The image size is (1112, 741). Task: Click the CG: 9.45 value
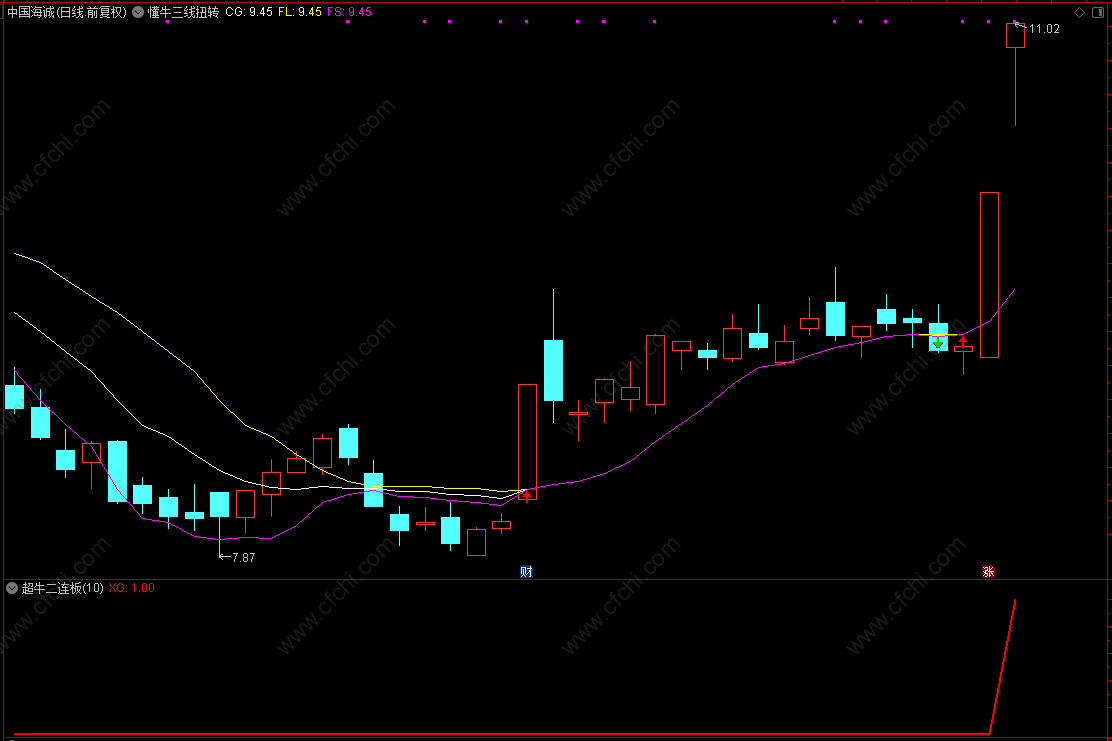pyautogui.click(x=249, y=12)
